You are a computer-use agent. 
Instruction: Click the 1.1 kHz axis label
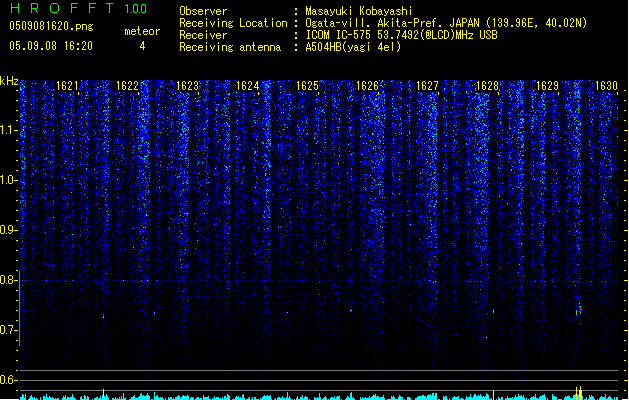pyautogui.click(x=8, y=130)
